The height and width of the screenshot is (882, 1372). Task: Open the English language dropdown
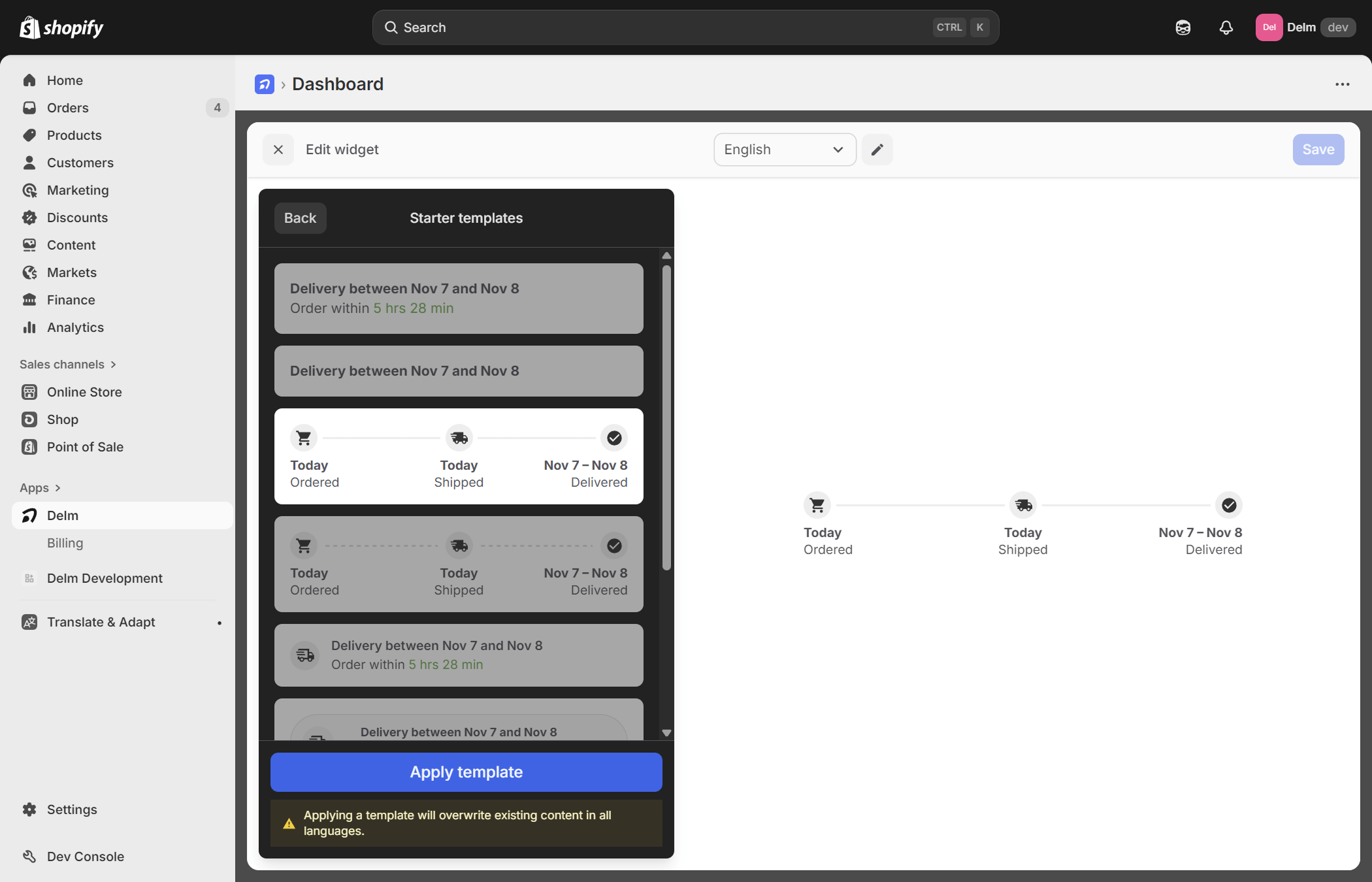tap(784, 150)
